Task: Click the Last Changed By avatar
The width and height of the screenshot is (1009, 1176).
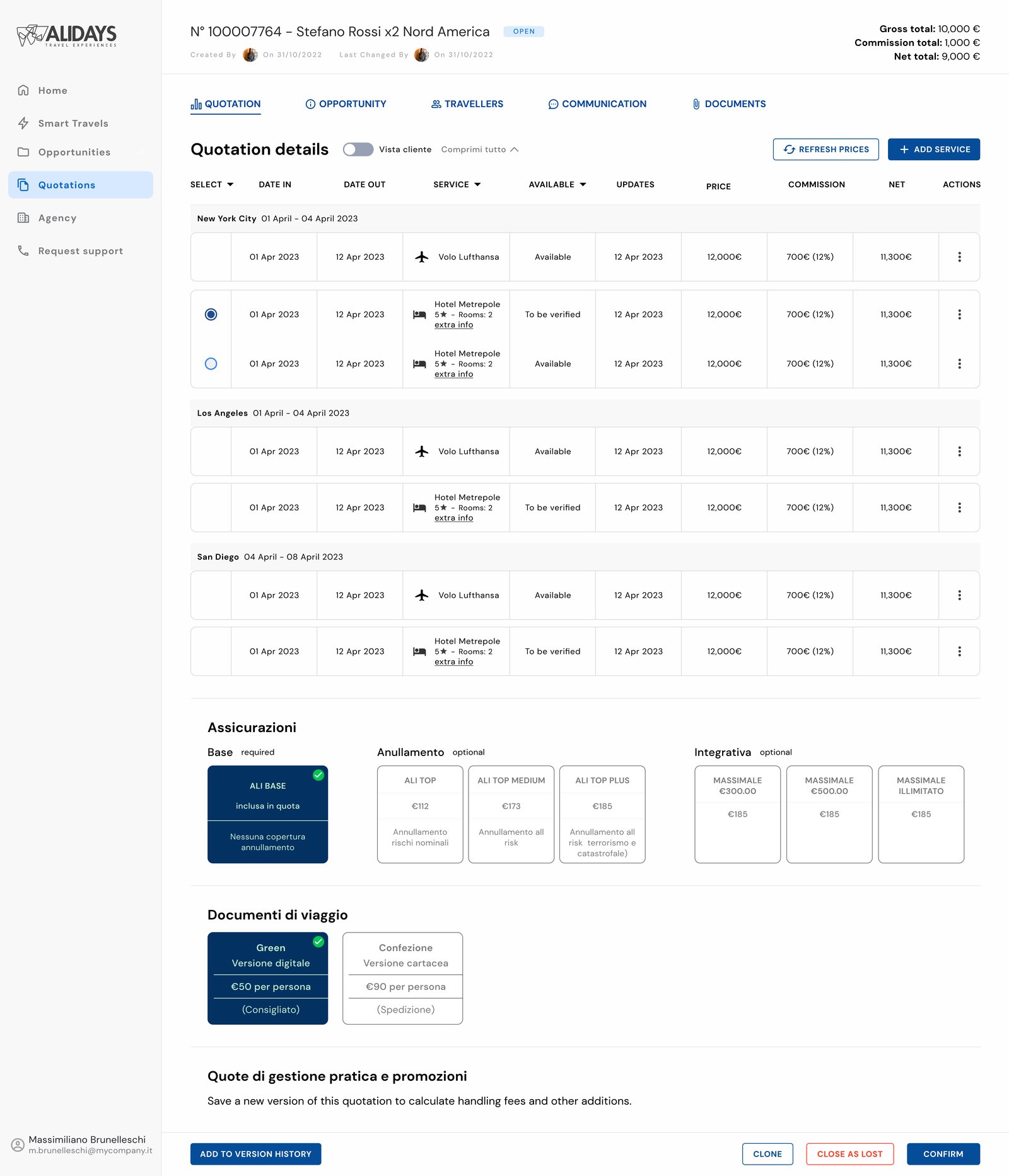Action: click(x=421, y=55)
